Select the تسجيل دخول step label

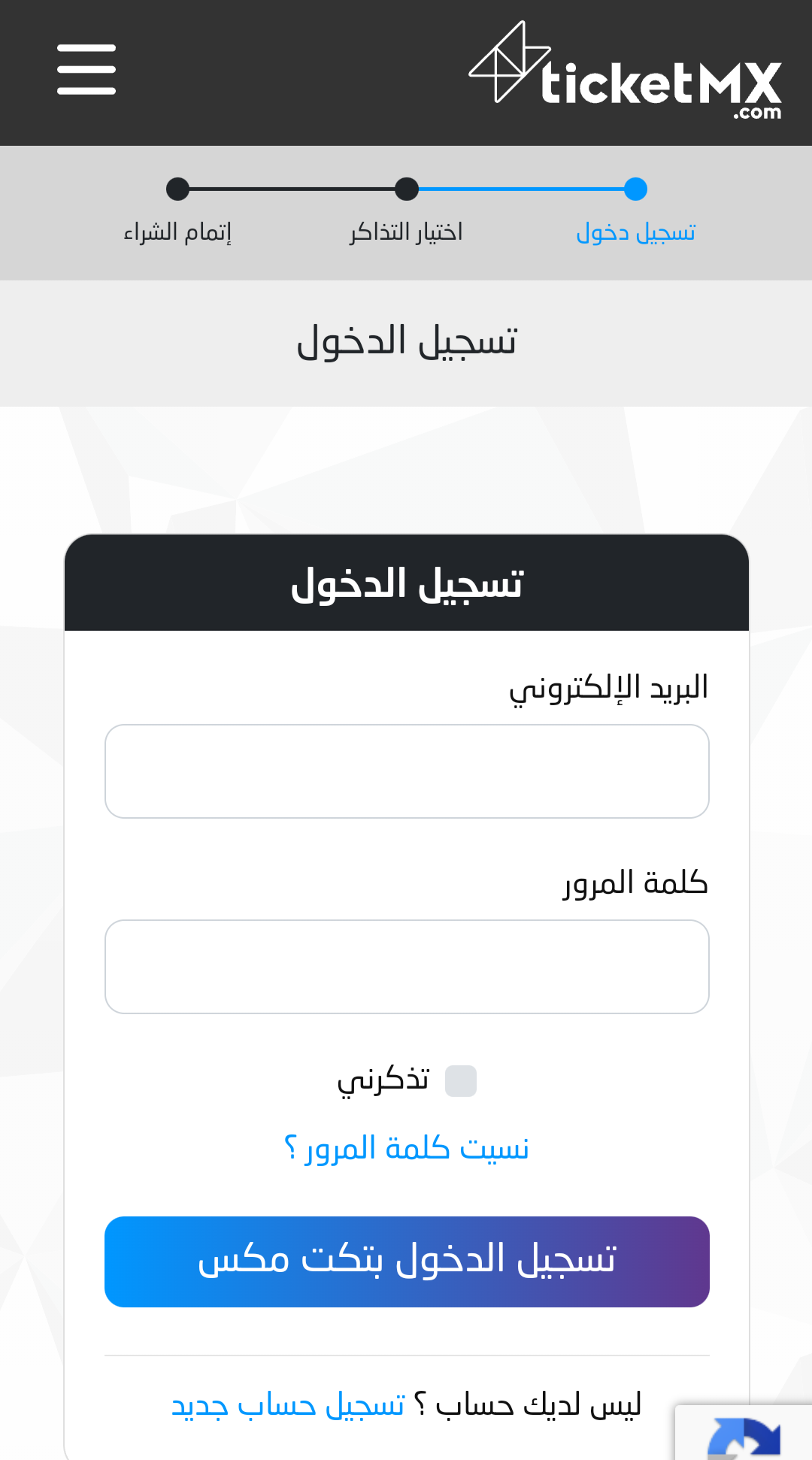coord(636,232)
